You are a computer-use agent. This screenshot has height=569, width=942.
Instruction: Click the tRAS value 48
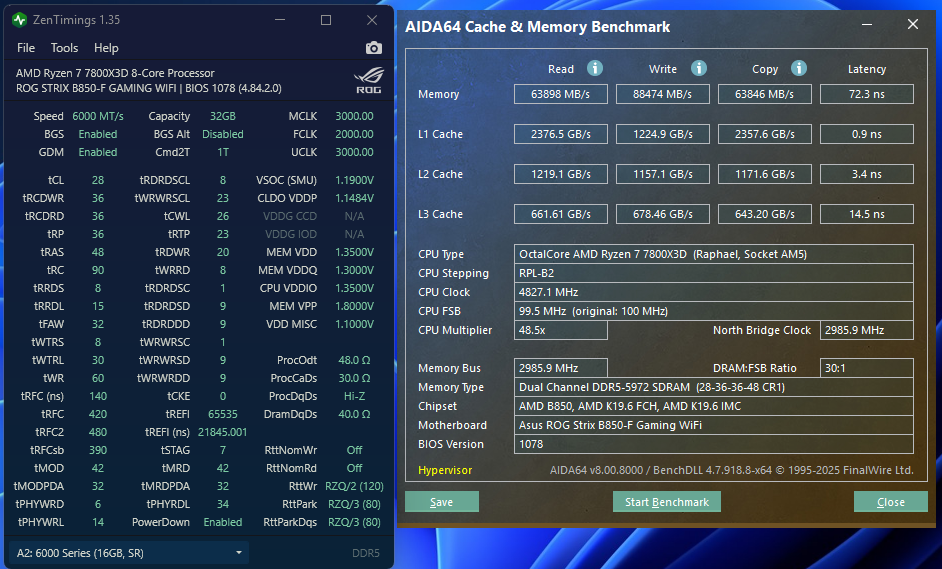98,252
